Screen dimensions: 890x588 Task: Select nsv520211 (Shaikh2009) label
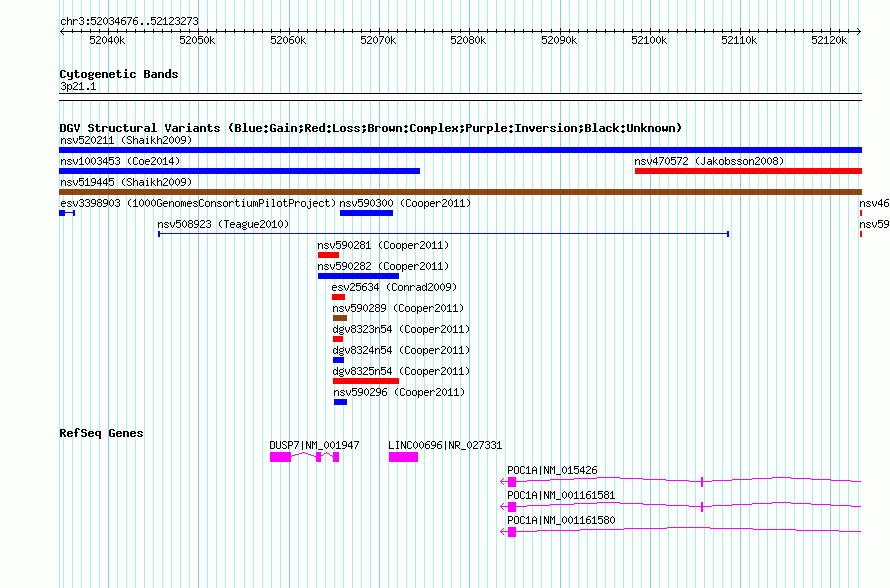126,140
